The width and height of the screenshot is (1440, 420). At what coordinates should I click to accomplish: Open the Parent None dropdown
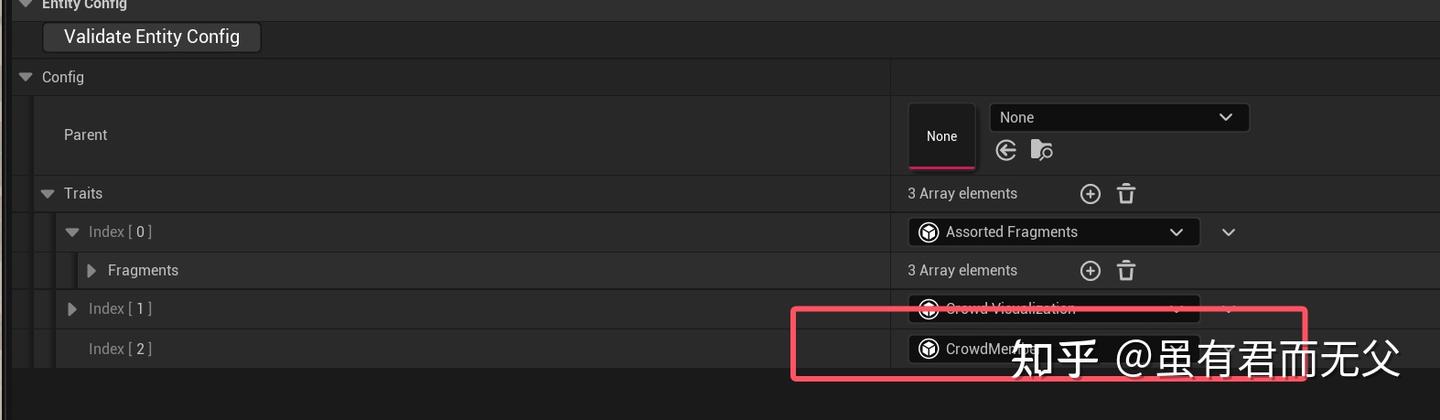[x=1118, y=118]
